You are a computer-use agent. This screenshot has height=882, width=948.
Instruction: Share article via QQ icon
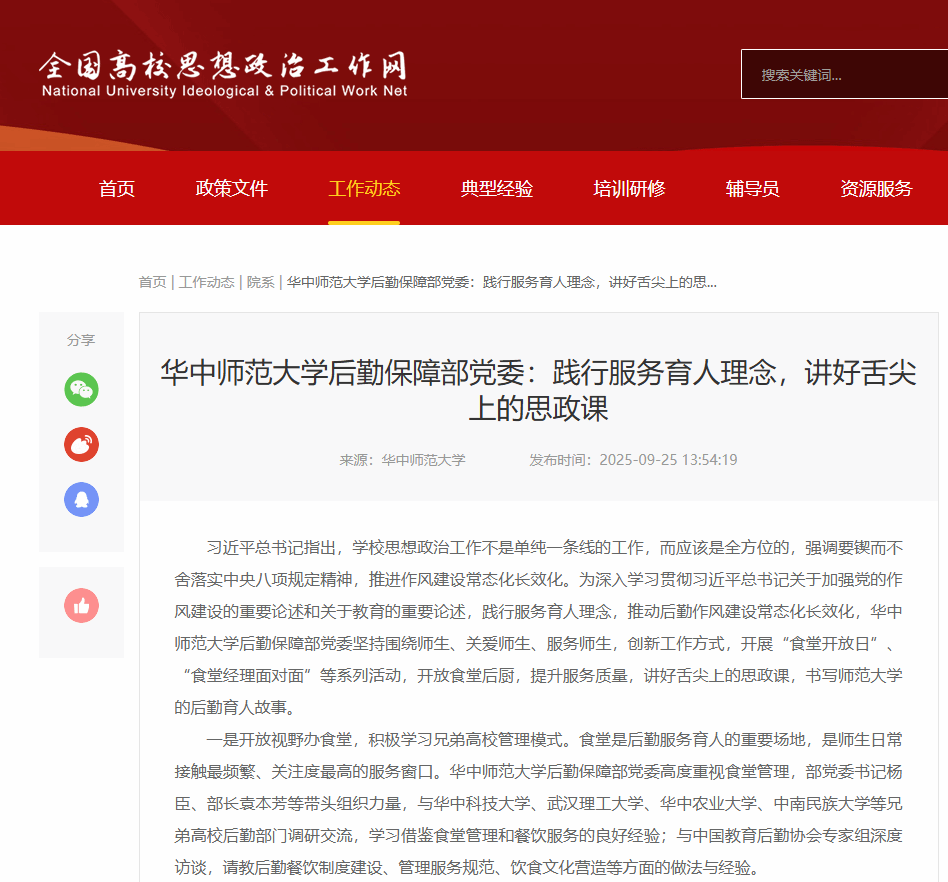[81, 499]
